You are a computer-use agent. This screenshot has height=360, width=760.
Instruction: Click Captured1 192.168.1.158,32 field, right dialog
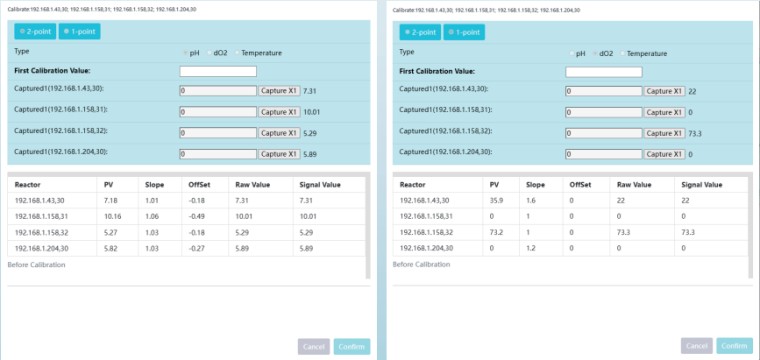coord(604,133)
